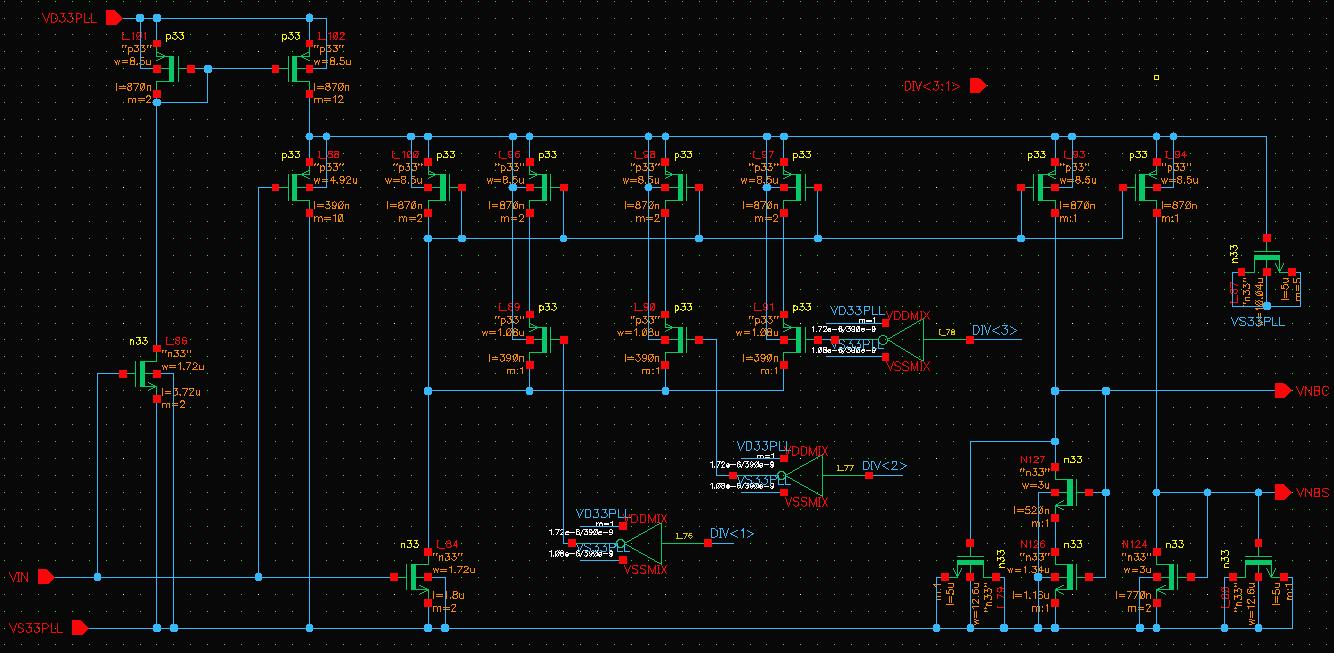The width and height of the screenshot is (1334, 653).
Task: Select NMOS transistor N126 symbol
Action: (x=1072, y=576)
